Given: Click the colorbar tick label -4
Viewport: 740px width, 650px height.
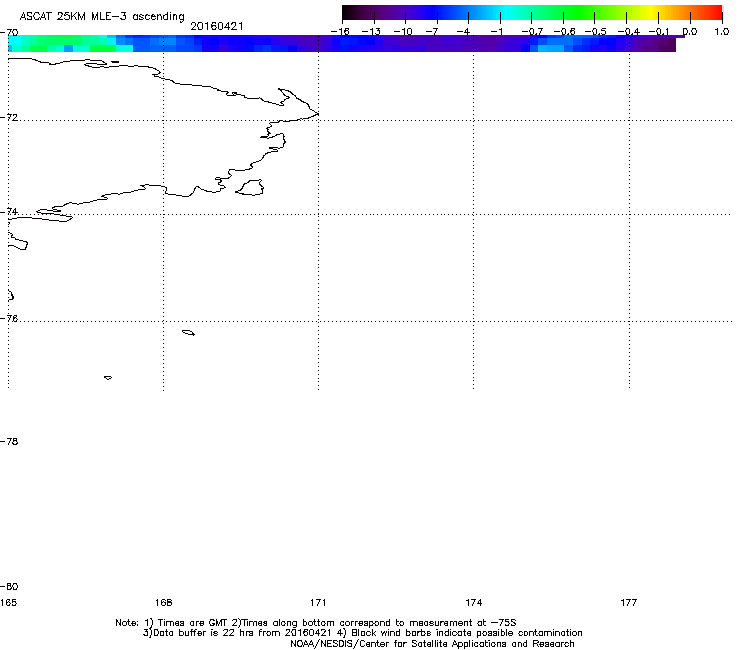Looking at the screenshot, I should [465, 32].
